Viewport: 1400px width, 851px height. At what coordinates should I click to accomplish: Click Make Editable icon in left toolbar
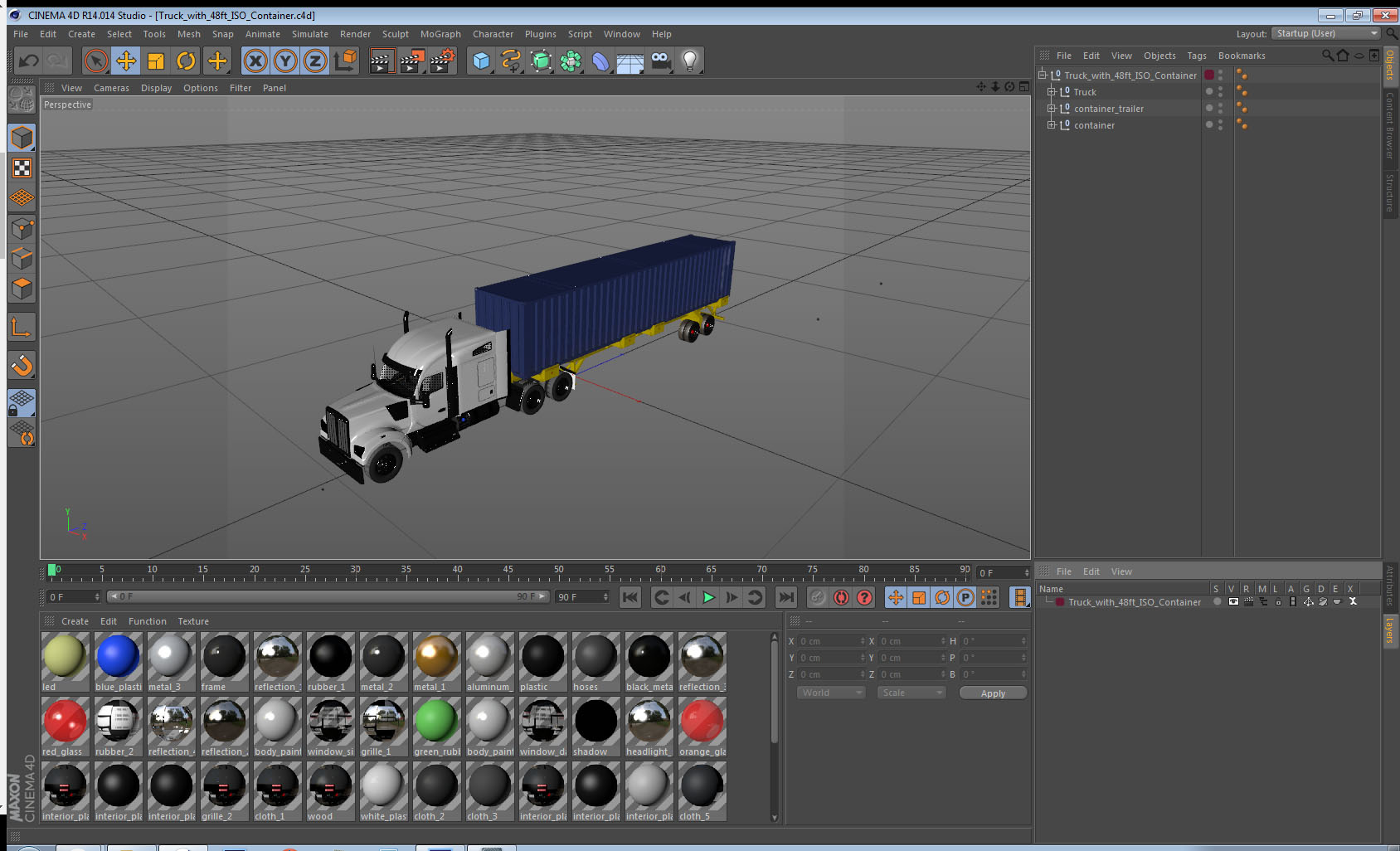click(22, 100)
